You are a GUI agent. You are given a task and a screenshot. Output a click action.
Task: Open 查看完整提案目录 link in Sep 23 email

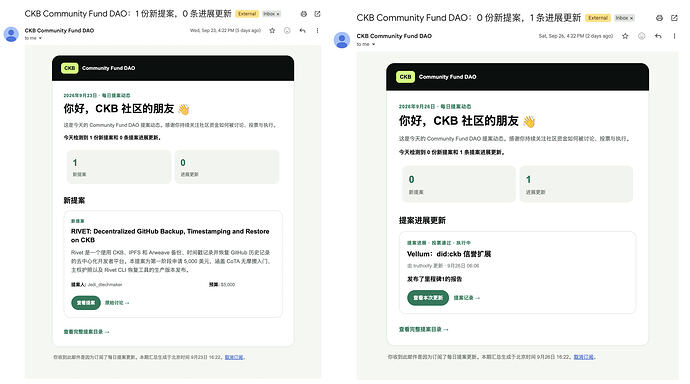[86, 332]
